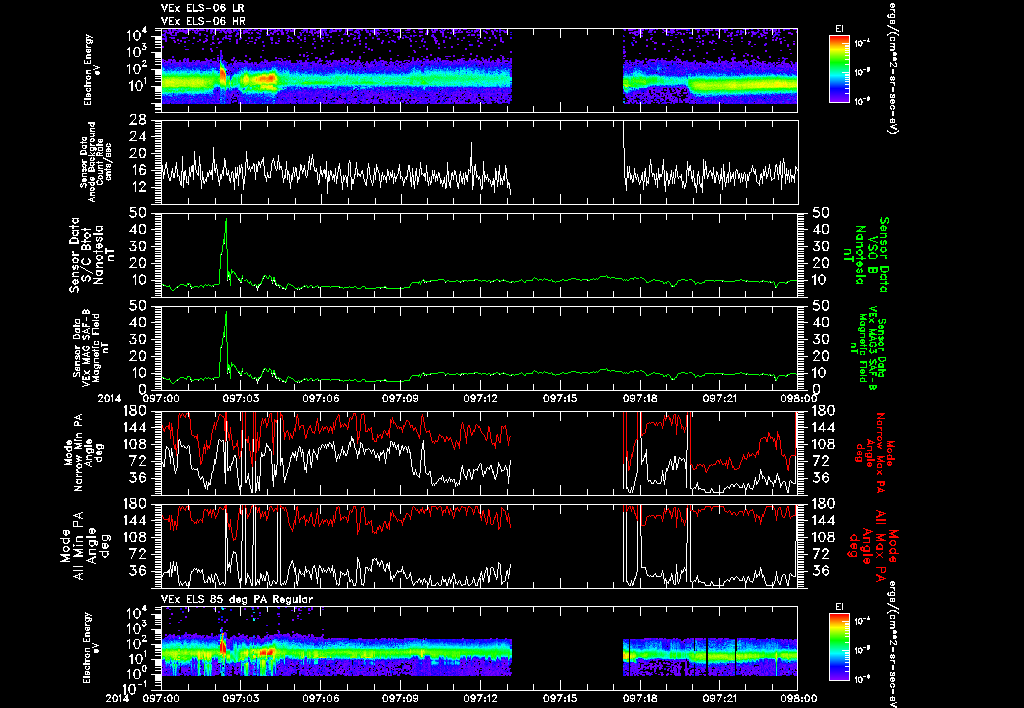Click the bottom panel 'Electron Energy eV' axis label
Viewport: 1024px width, 708px height.
click(x=92, y=647)
